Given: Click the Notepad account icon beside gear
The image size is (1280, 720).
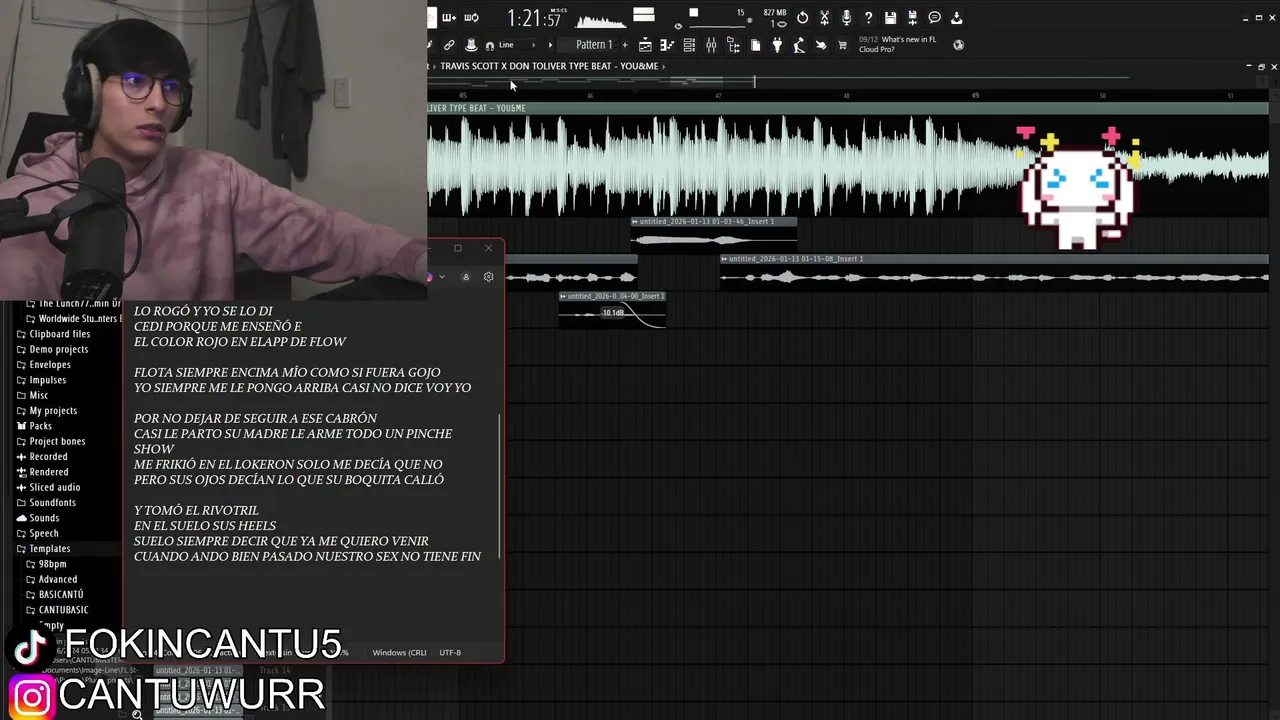Looking at the screenshot, I should click(465, 277).
